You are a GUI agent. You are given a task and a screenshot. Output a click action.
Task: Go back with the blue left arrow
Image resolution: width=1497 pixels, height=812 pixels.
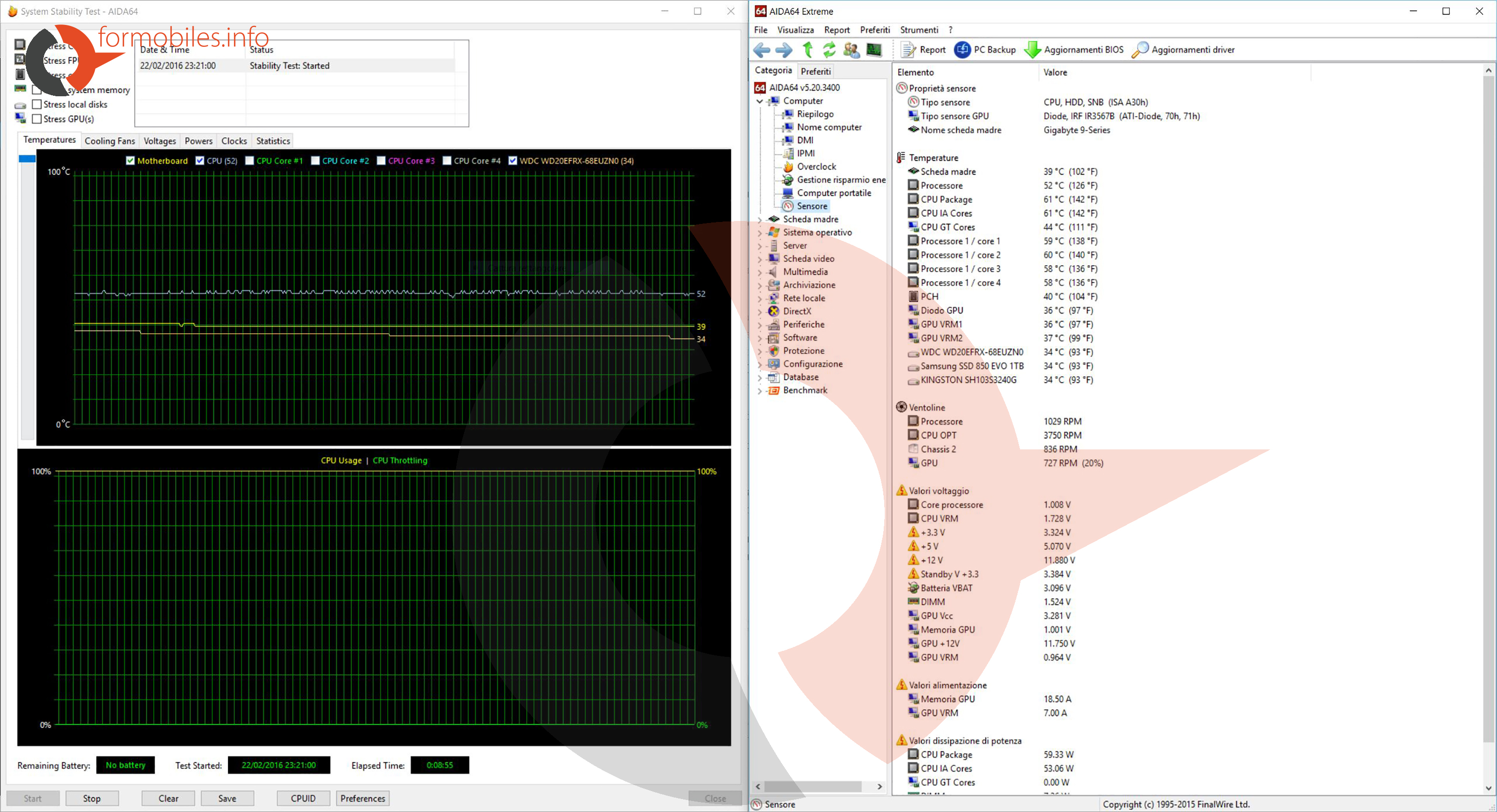coord(761,50)
